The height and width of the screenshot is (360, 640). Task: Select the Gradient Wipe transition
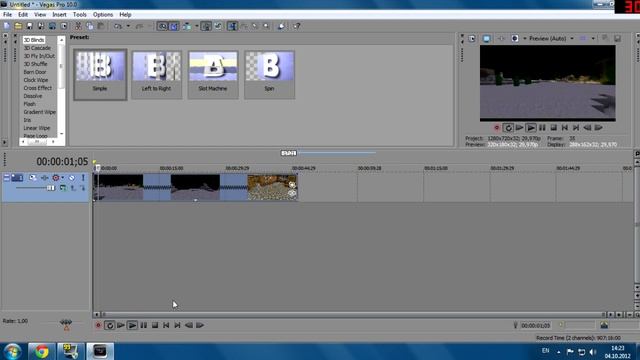click(40, 112)
